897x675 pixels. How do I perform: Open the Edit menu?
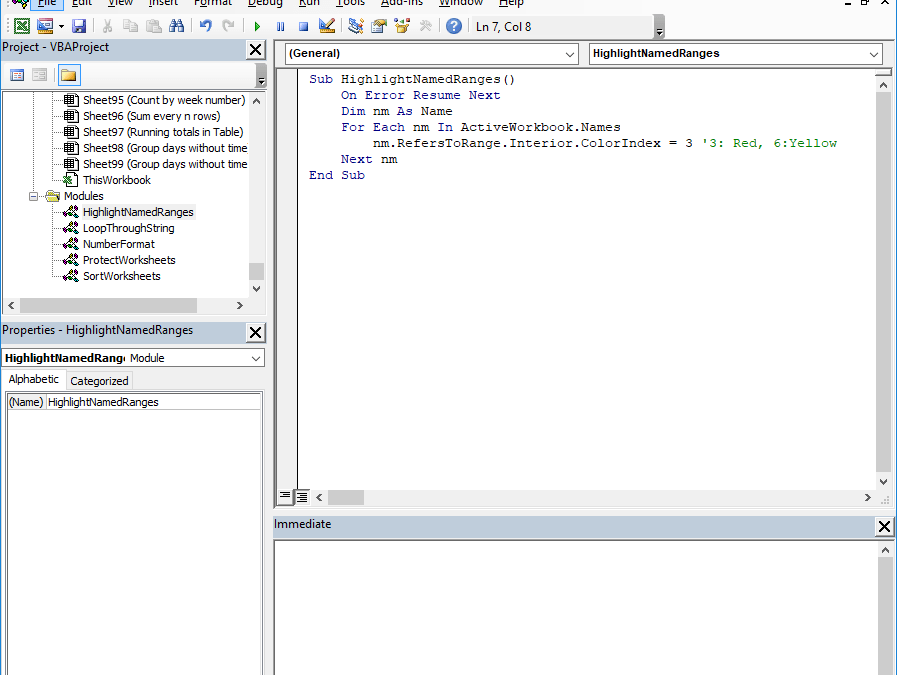[82, 3]
